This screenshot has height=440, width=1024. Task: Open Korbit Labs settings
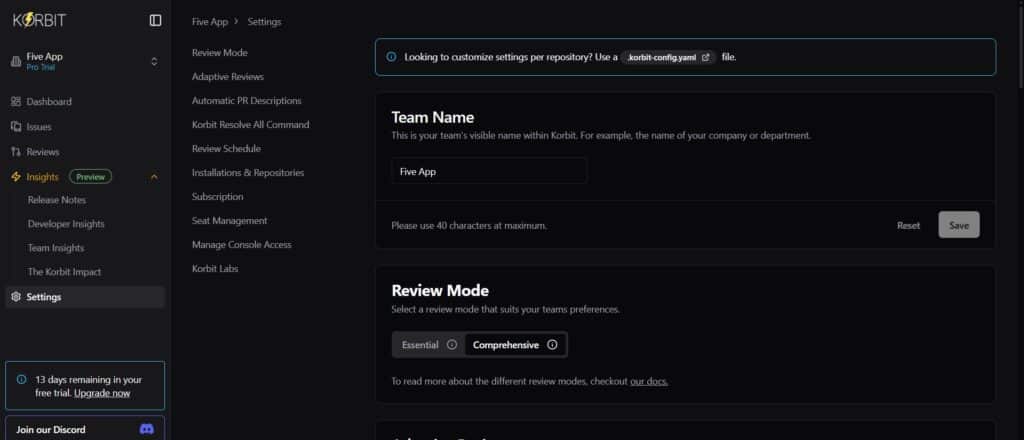215,268
